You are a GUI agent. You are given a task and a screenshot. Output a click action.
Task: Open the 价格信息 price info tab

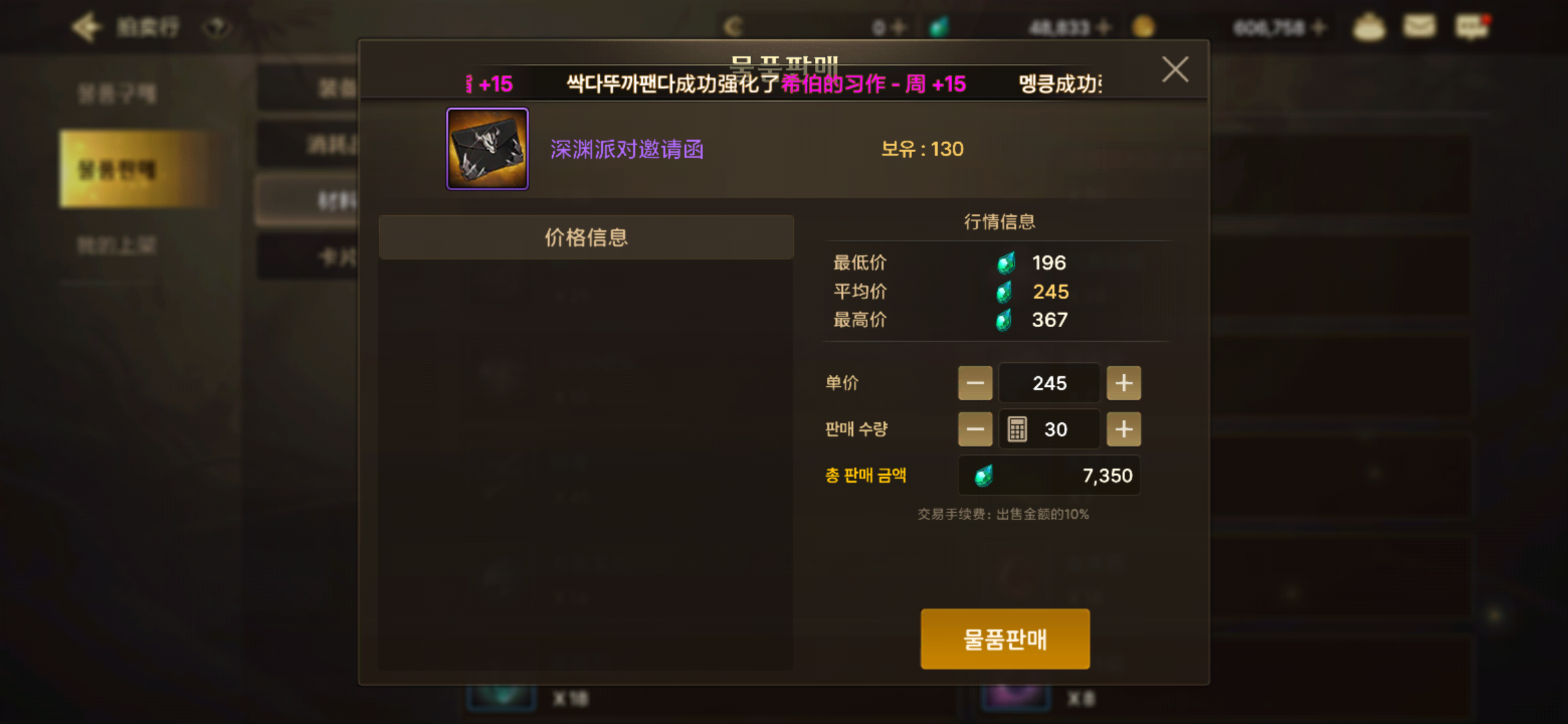(x=586, y=237)
